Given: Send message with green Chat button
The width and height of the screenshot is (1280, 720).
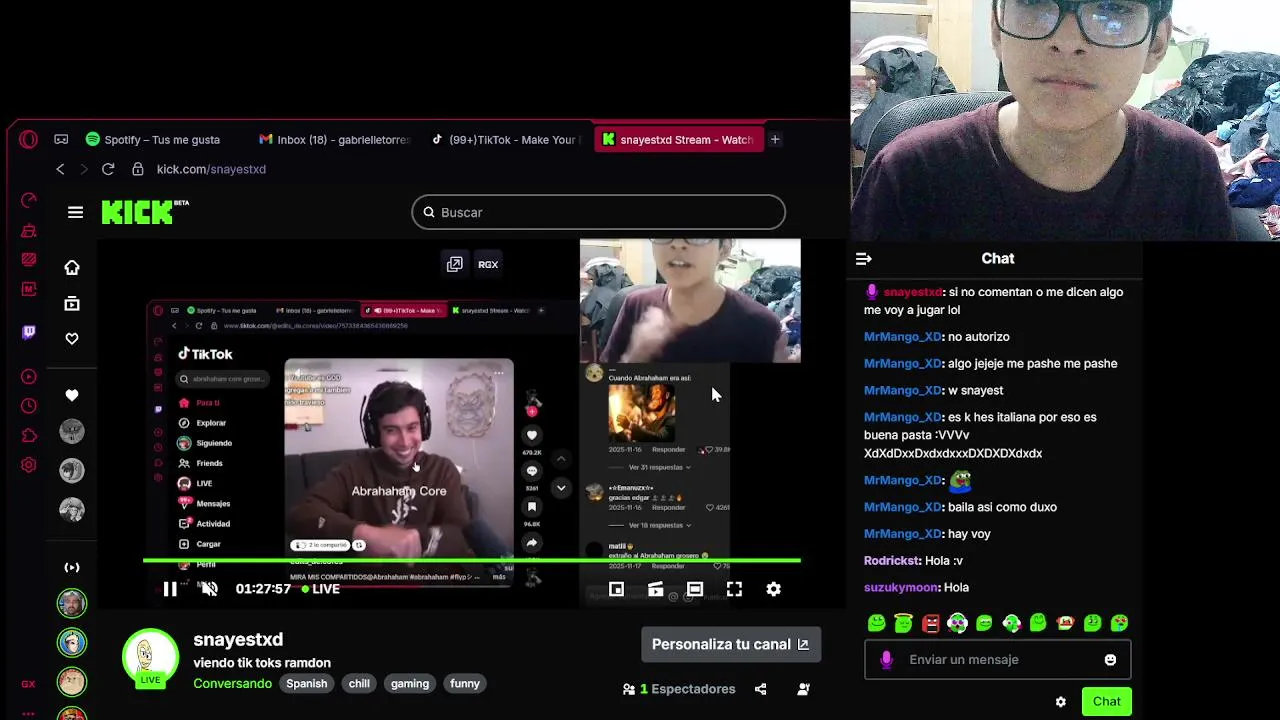Looking at the screenshot, I should [1106, 702].
